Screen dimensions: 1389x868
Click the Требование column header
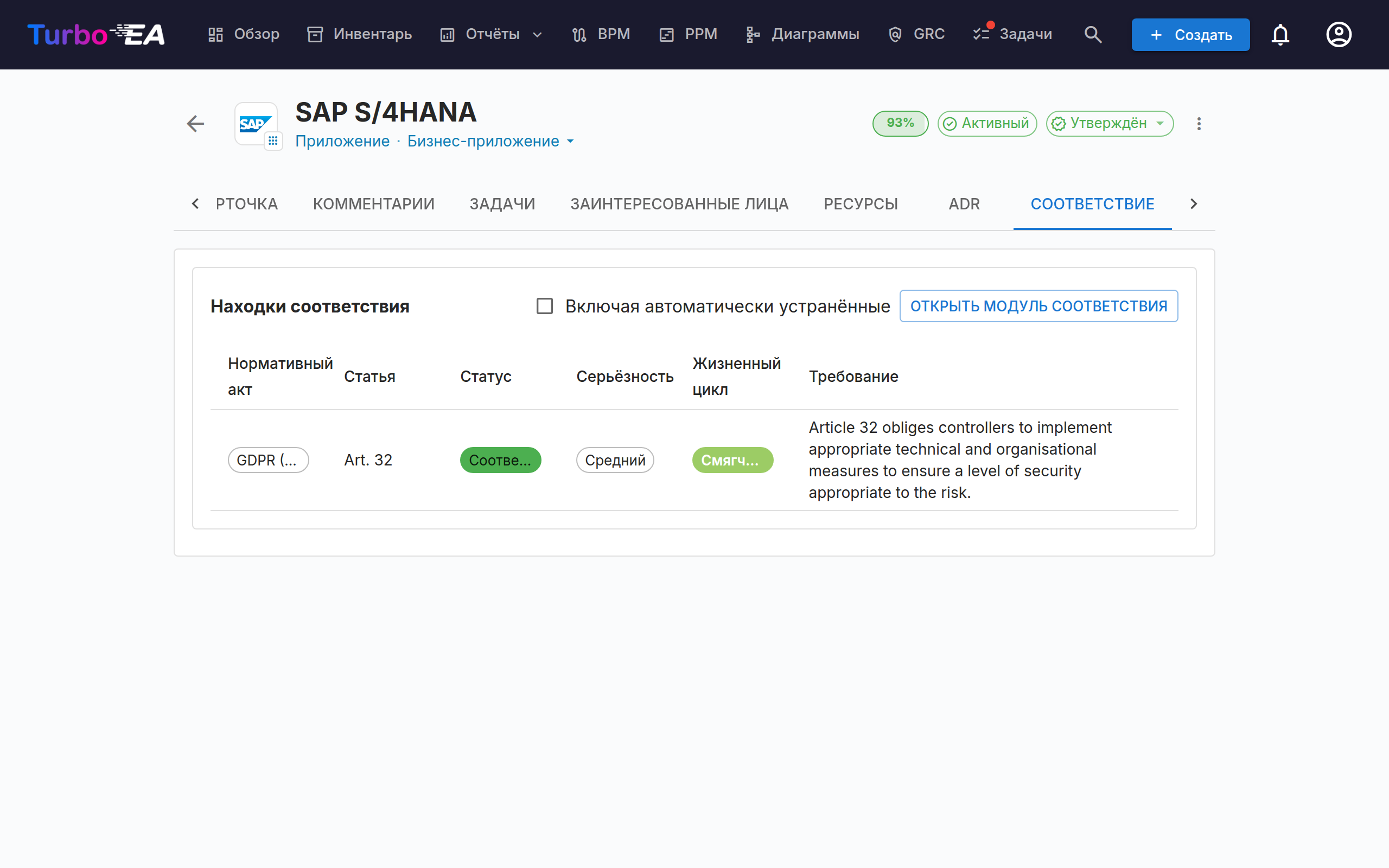click(x=853, y=376)
